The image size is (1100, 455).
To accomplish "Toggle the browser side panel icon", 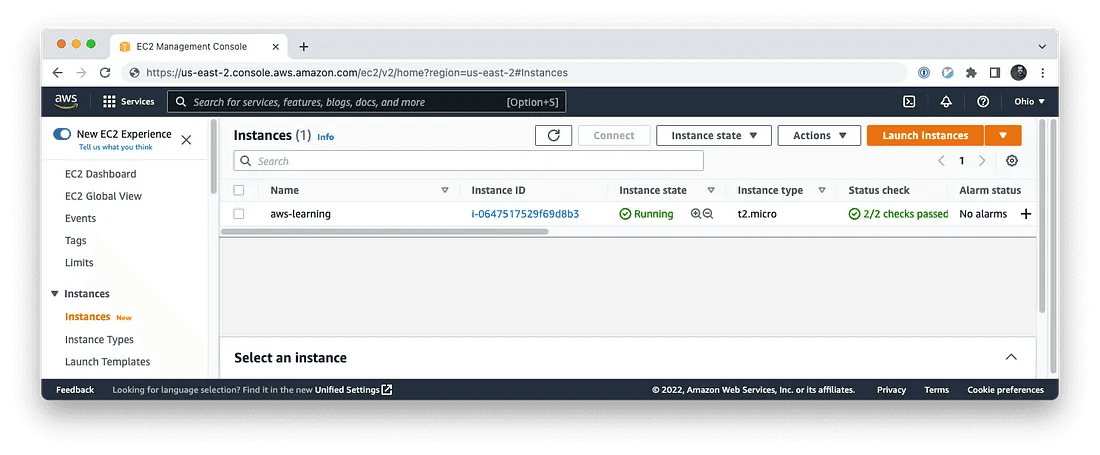I will click(995, 72).
